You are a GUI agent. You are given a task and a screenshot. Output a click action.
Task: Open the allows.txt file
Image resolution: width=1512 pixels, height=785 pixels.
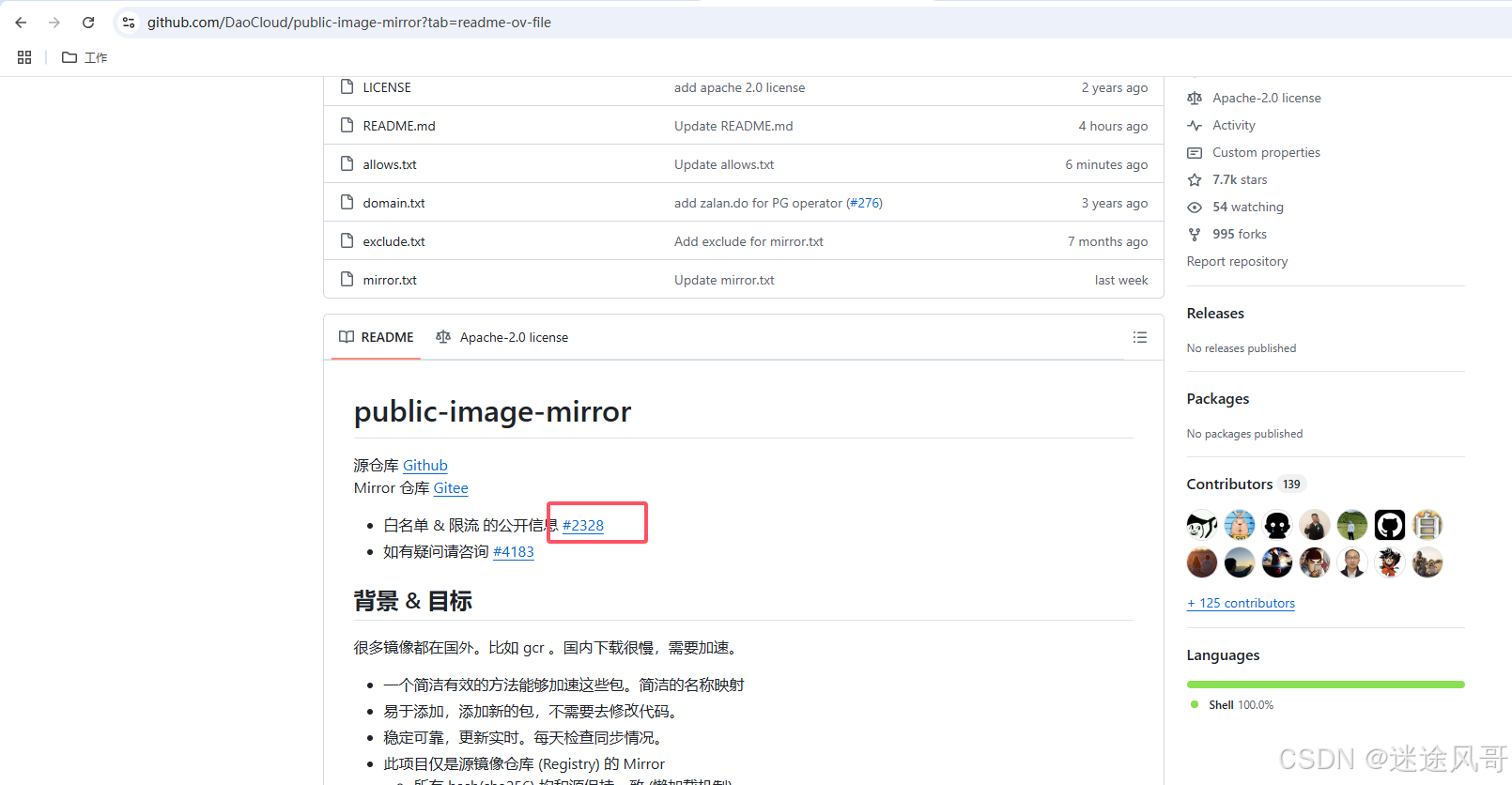tap(390, 164)
